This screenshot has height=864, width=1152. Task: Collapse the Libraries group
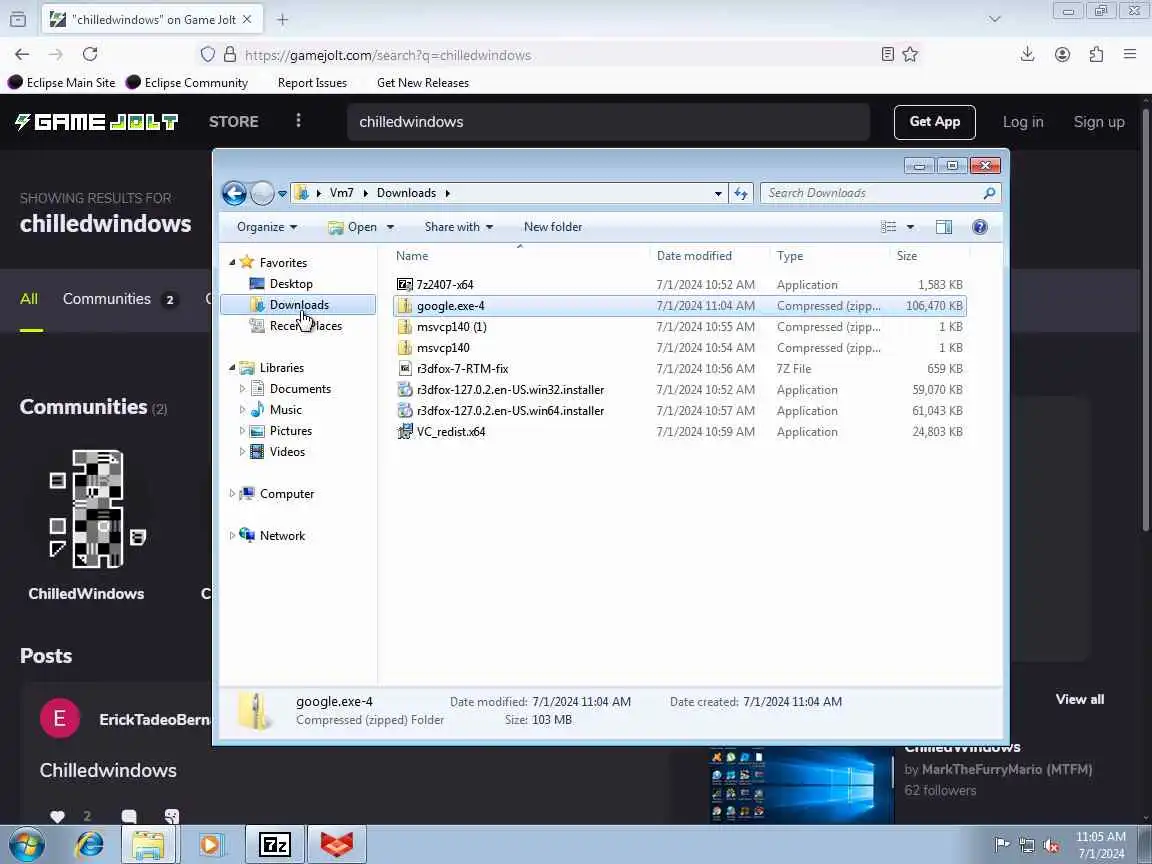click(x=232, y=367)
